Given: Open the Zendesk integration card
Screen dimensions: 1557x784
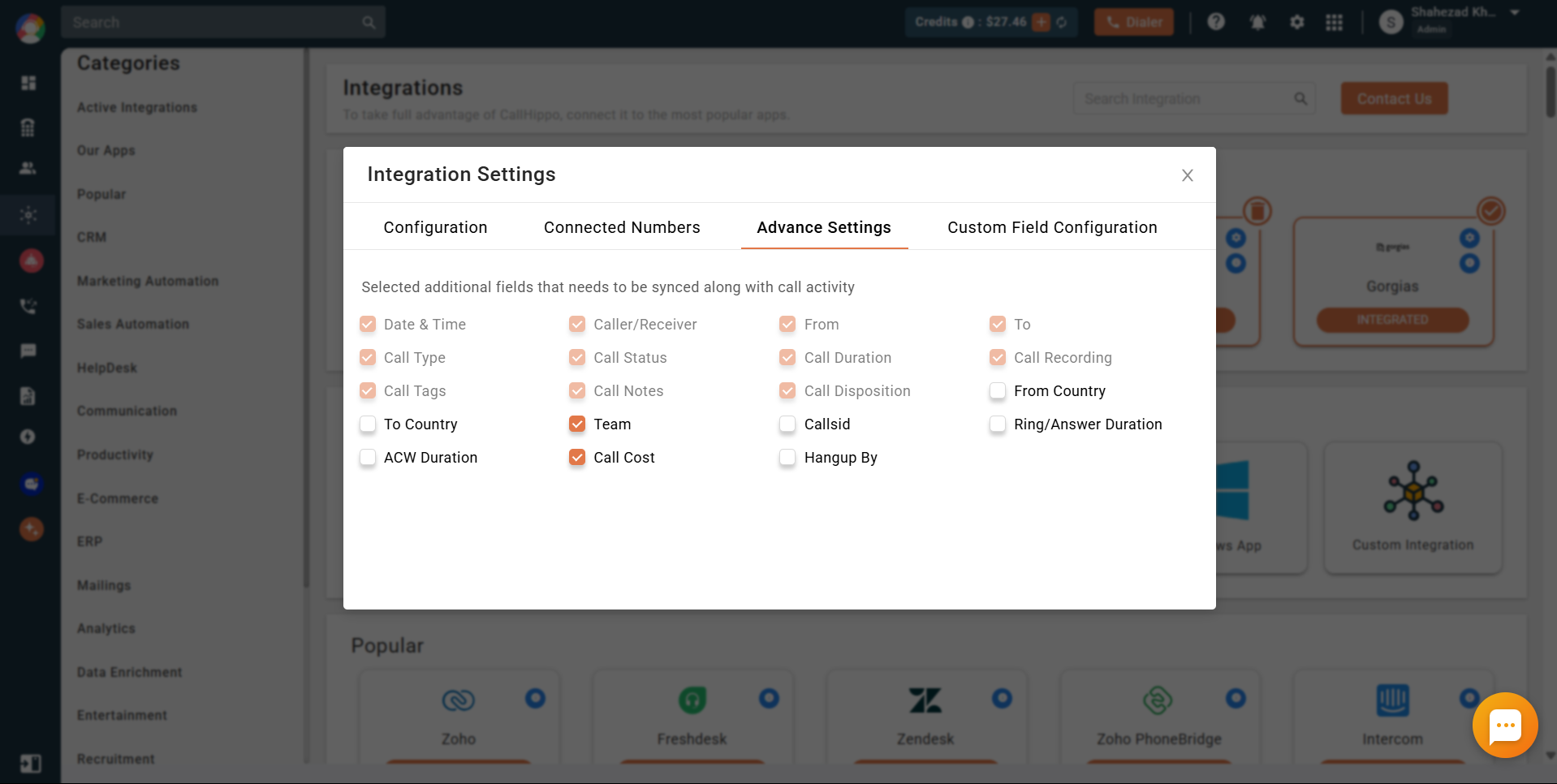Looking at the screenshot, I should pos(925,717).
